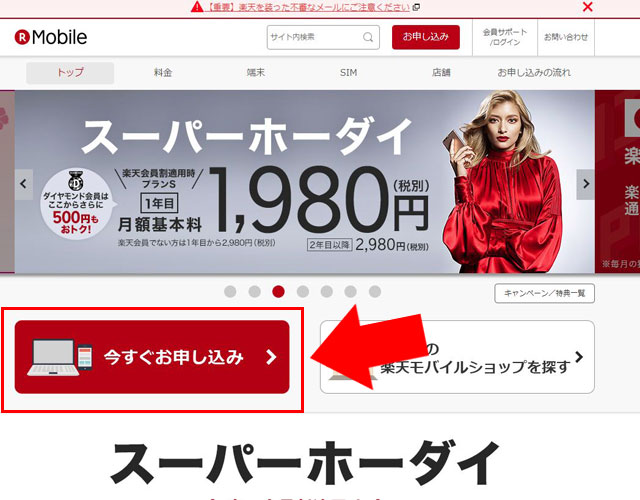Switch to the SIM tab
640x500 pixels.
(x=348, y=73)
